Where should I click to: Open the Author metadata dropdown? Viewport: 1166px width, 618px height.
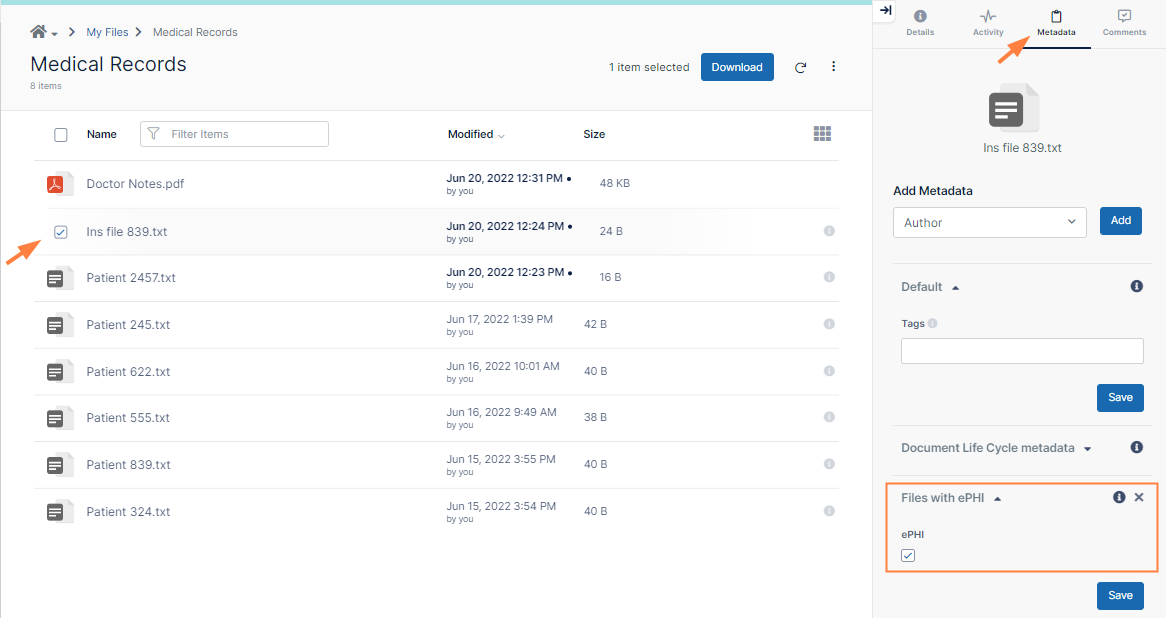[989, 222]
